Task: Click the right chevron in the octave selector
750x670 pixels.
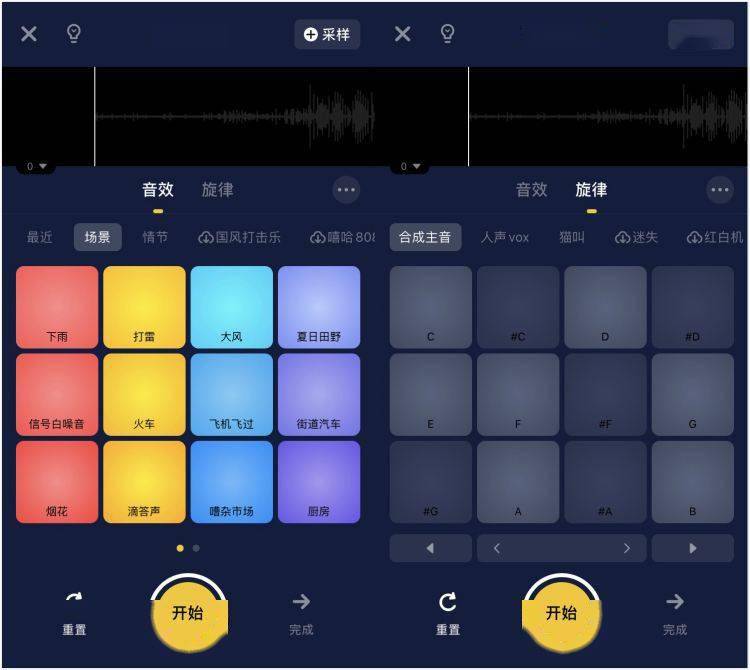Action: click(627, 548)
